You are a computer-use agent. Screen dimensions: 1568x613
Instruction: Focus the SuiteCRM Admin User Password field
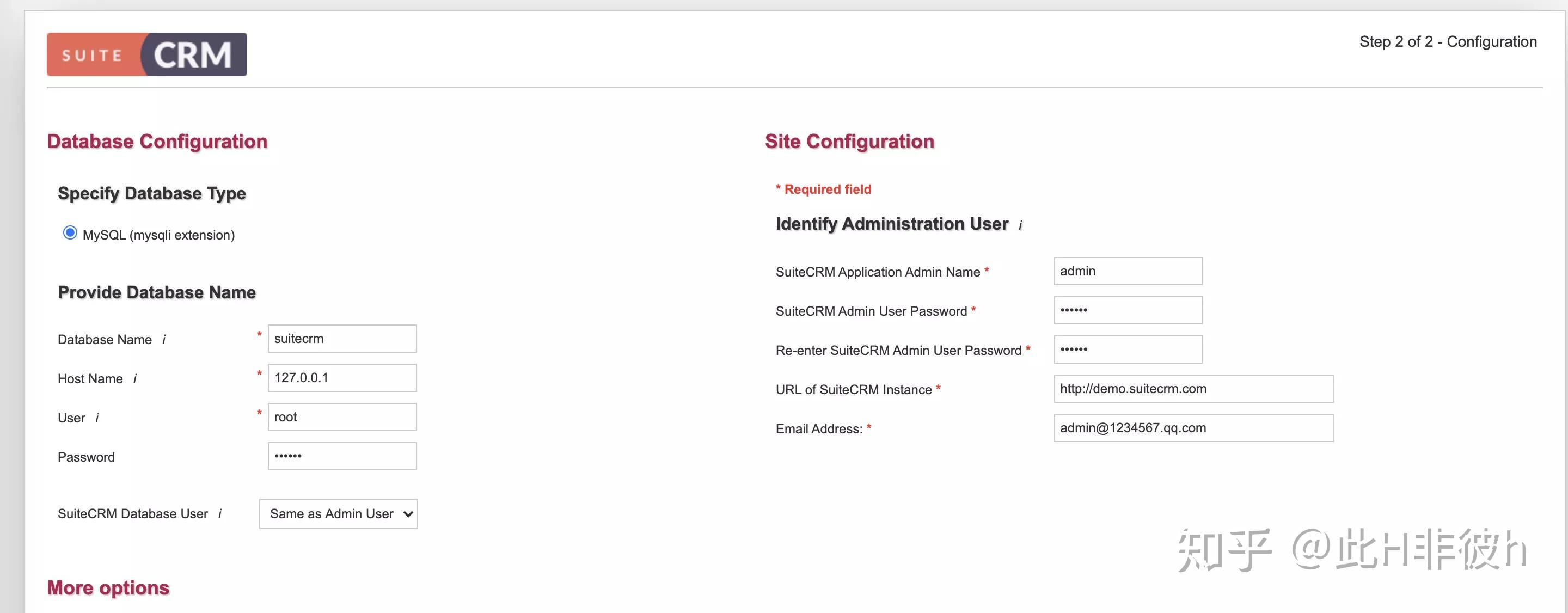(x=1128, y=310)
